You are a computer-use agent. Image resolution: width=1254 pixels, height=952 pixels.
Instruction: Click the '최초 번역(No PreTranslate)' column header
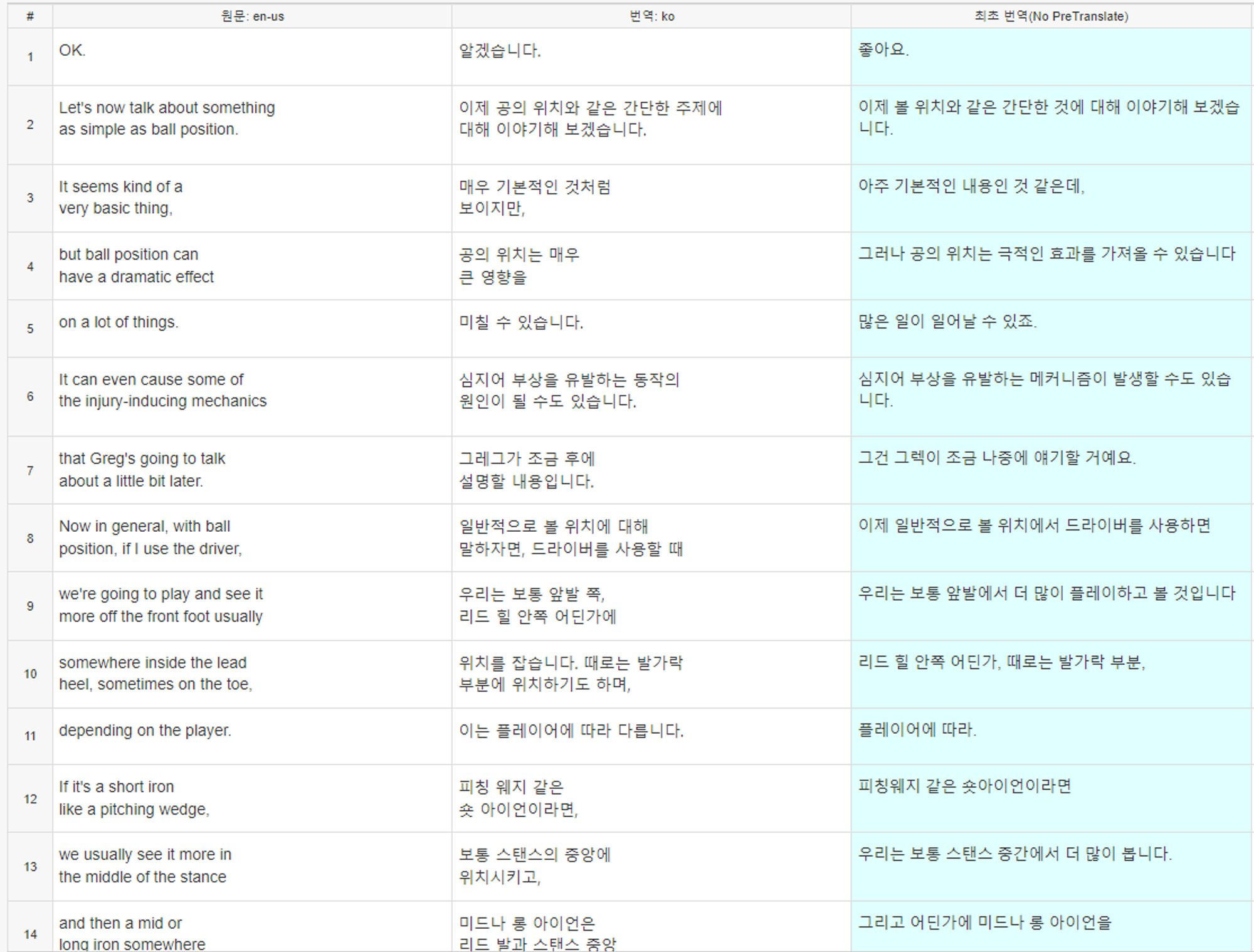pyautogui.click(x=1051, y=16)
